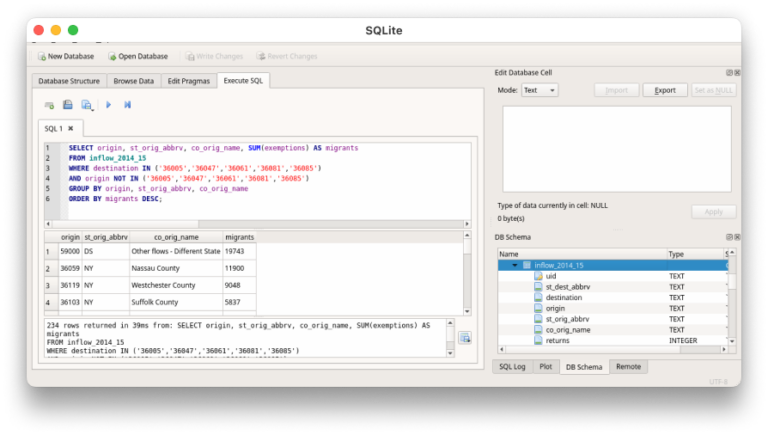Undock the DB Schema panel

[729, 237]
